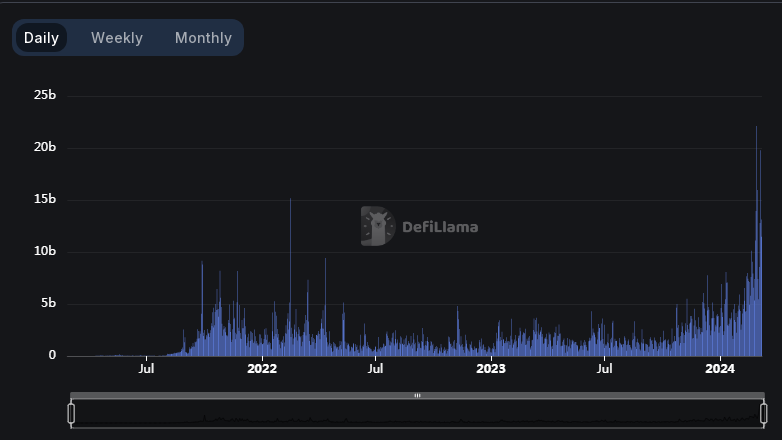The image size is (782, 440).
Task: Click the 0 y-axis label
Action: 52,355
